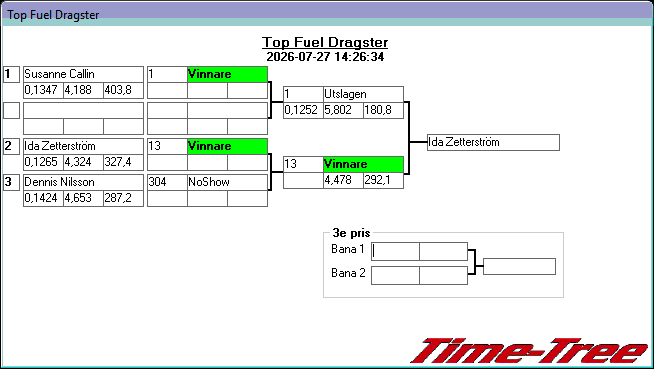Click the green Vinnare cell in the semifinal
This screenshot has width=654, height=369.
[x=363, y=164]
